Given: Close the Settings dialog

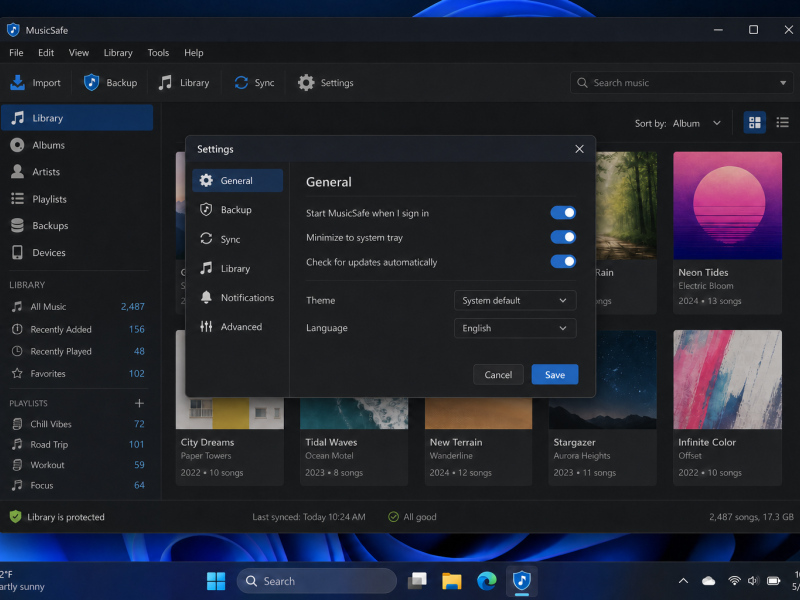Looking at the screenshot, I should (x=579, y=149).
